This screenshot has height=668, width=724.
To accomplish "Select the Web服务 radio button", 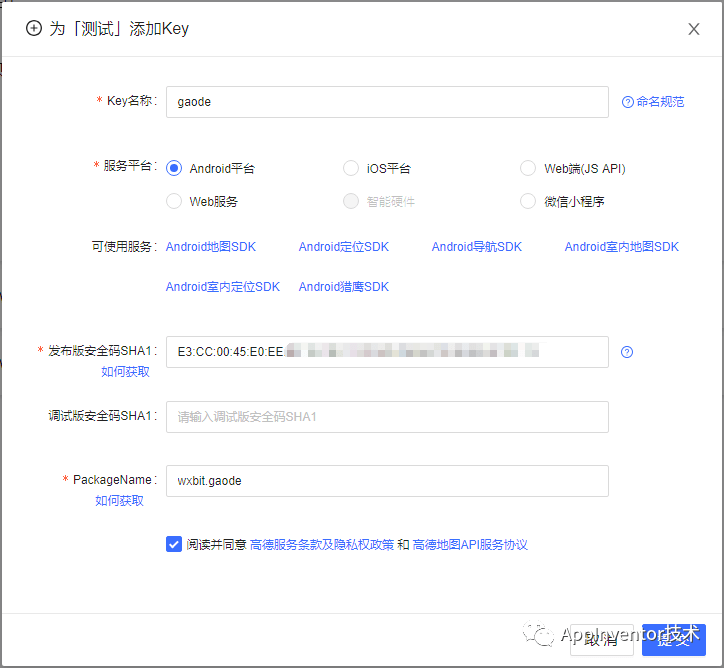I will coord(174,201).
